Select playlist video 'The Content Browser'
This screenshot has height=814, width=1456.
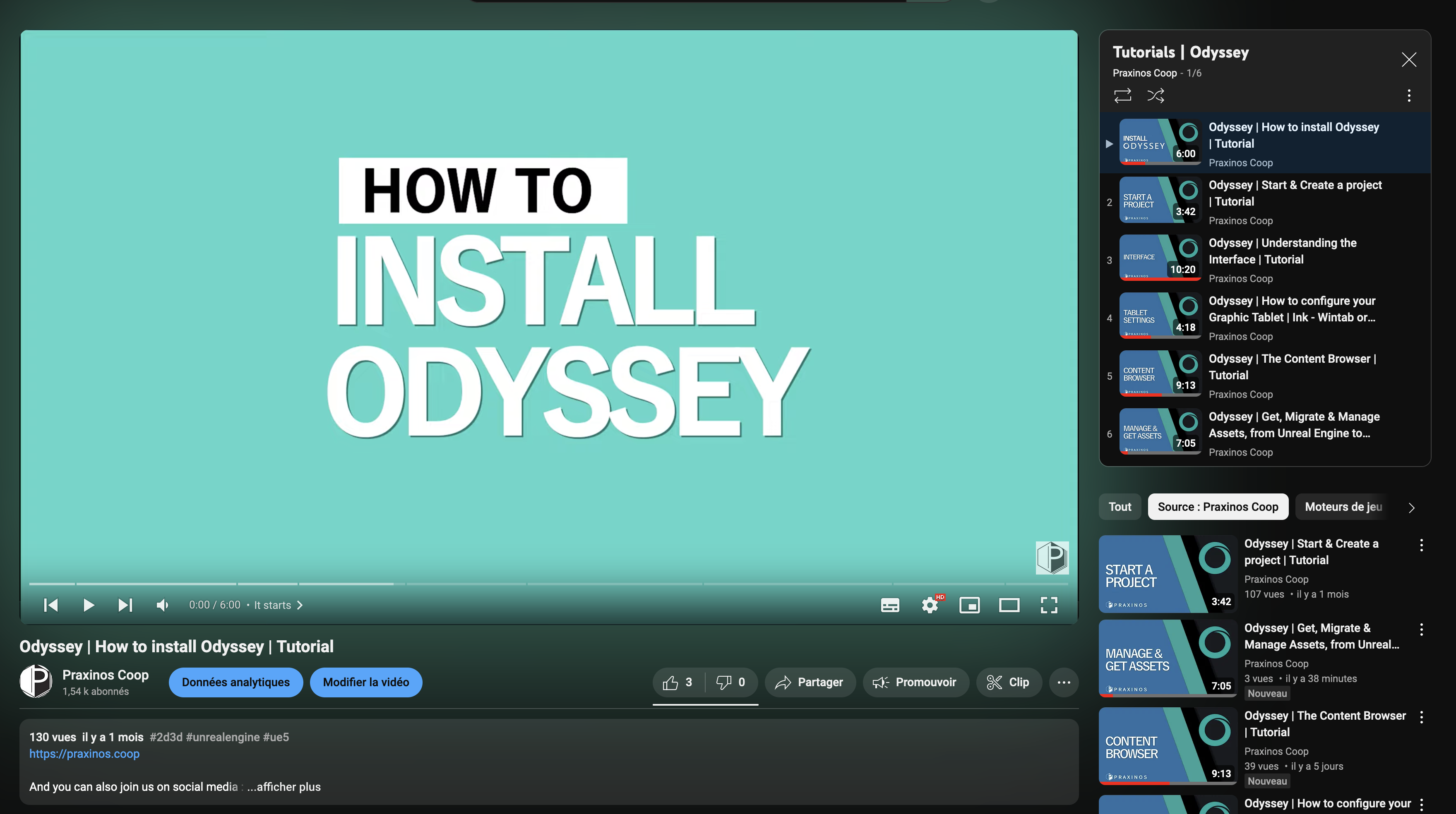point(1265,376)
